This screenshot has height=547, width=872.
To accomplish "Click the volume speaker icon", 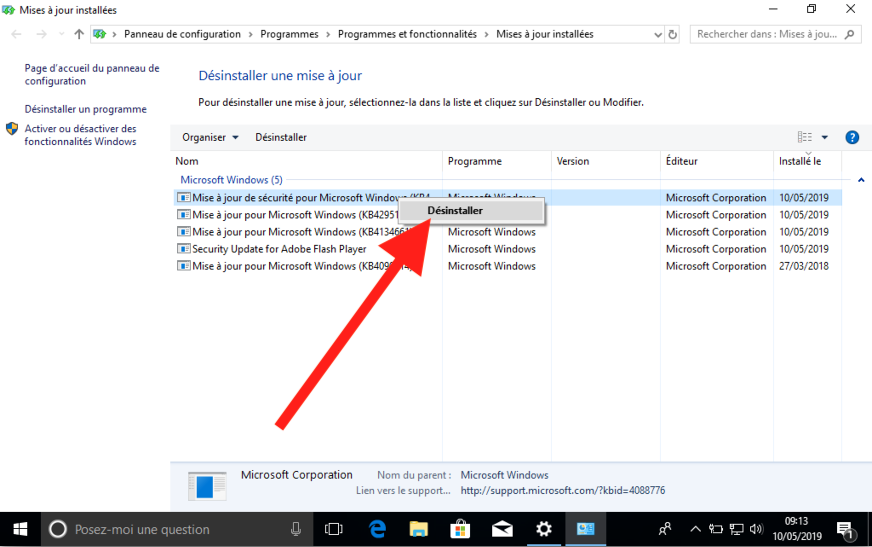I will coord(756,529).
